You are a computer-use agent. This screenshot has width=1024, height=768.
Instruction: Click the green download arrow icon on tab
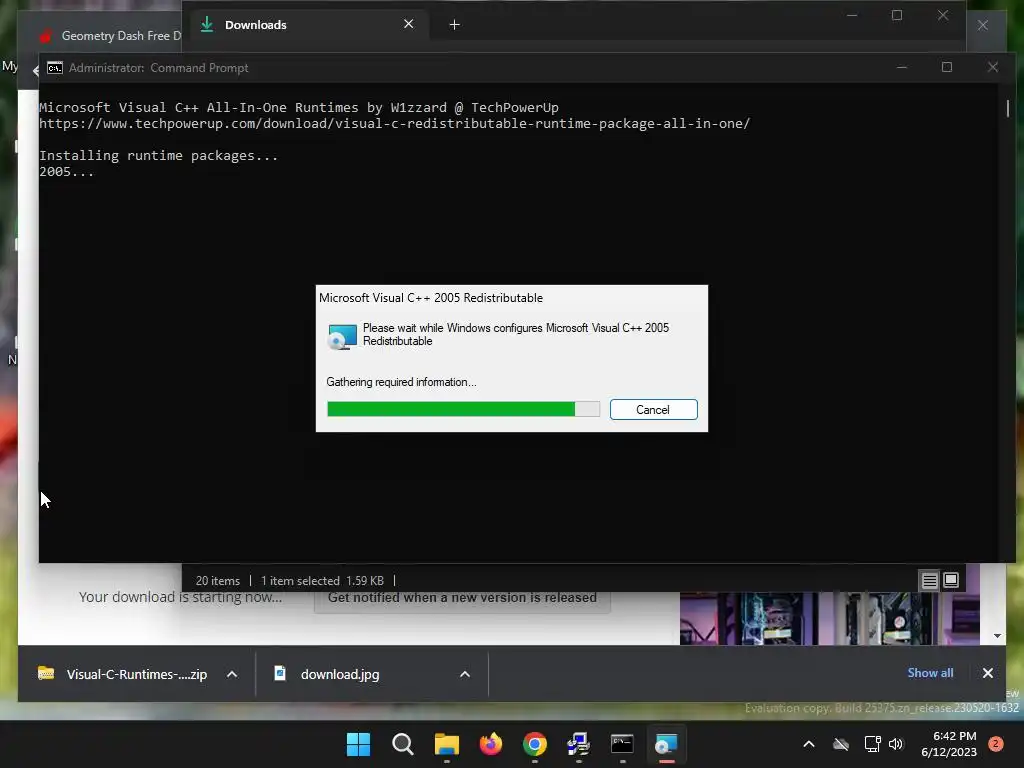[x=207, y=25]
